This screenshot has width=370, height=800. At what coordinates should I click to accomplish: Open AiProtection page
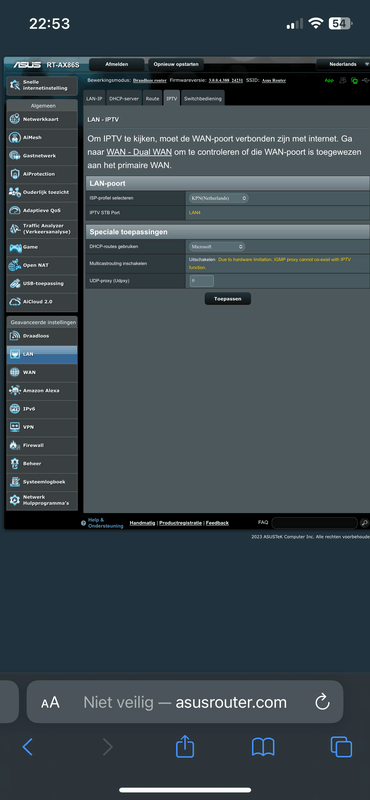42,174
